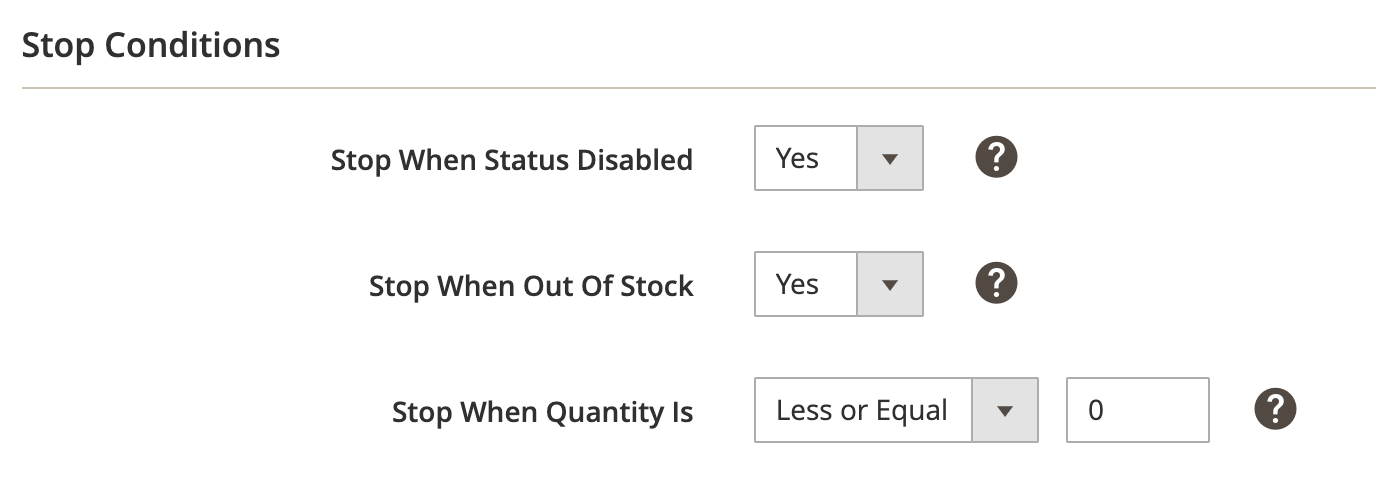The image size is (1376, 488).
Task: Click the Yes value for Stop When Out Of Stock
Action: click(x=798, y=284)
